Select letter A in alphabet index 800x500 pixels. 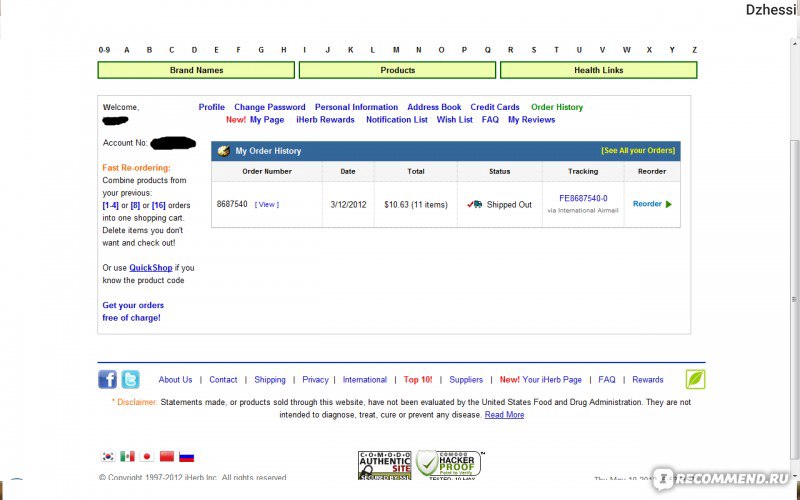click(127, 50)
